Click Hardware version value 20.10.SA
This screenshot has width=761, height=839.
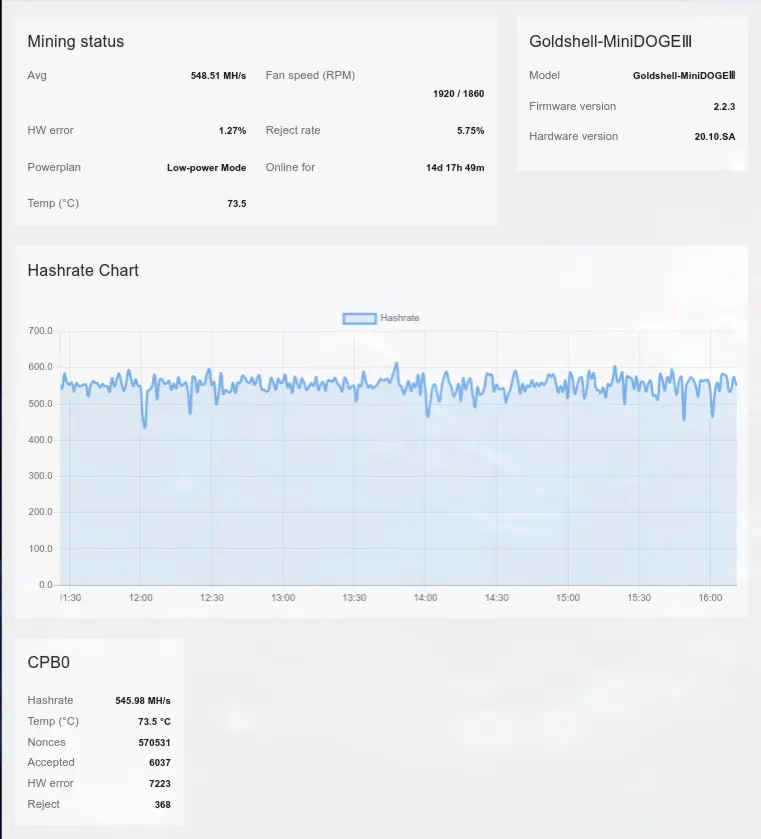tap(715, 136)
